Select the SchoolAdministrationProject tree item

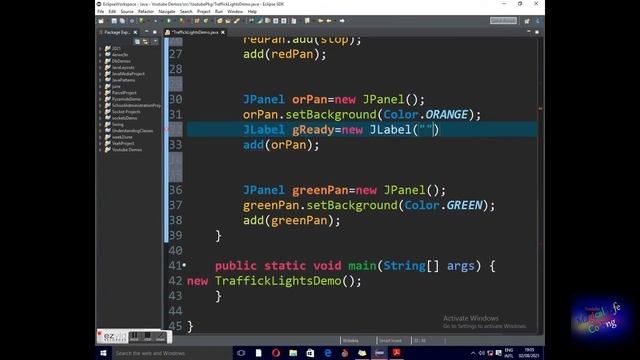click(x=136, y=105)
